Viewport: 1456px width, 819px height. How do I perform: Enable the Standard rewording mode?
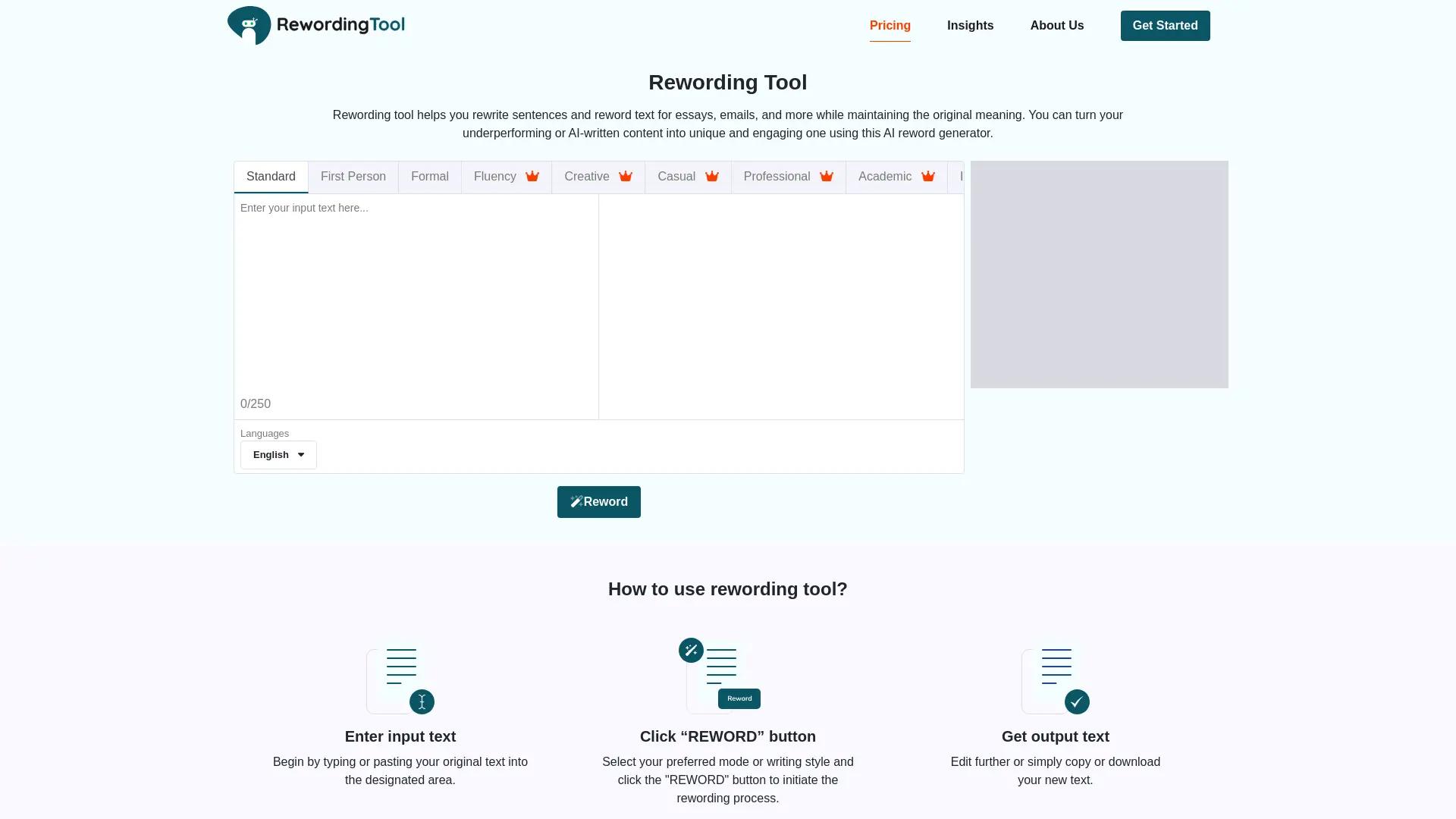point(271,176)
